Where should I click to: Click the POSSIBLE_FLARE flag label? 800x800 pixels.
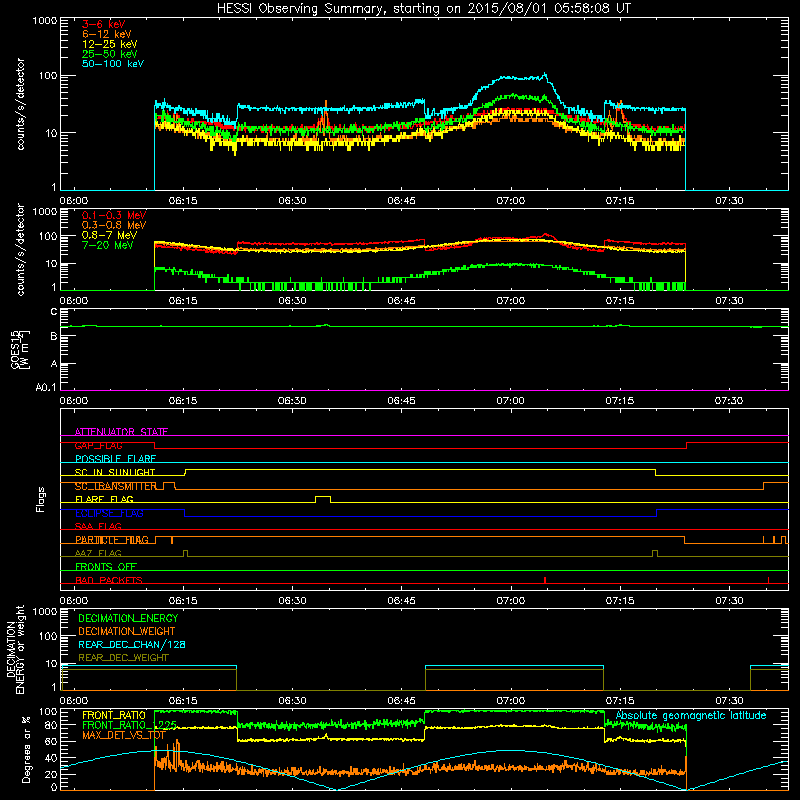pyautogui.click(x=115, y=459)
